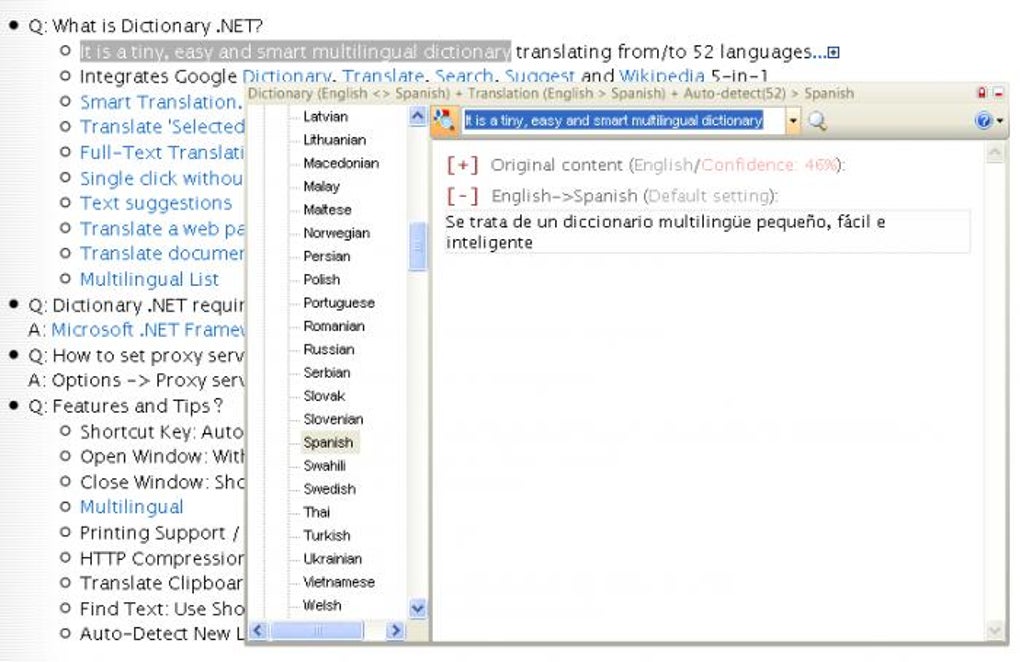The height and width of the screenshot is (662, 1020).
Task: Open the Full-Text Translation link
Action: [x=161, y=153]
